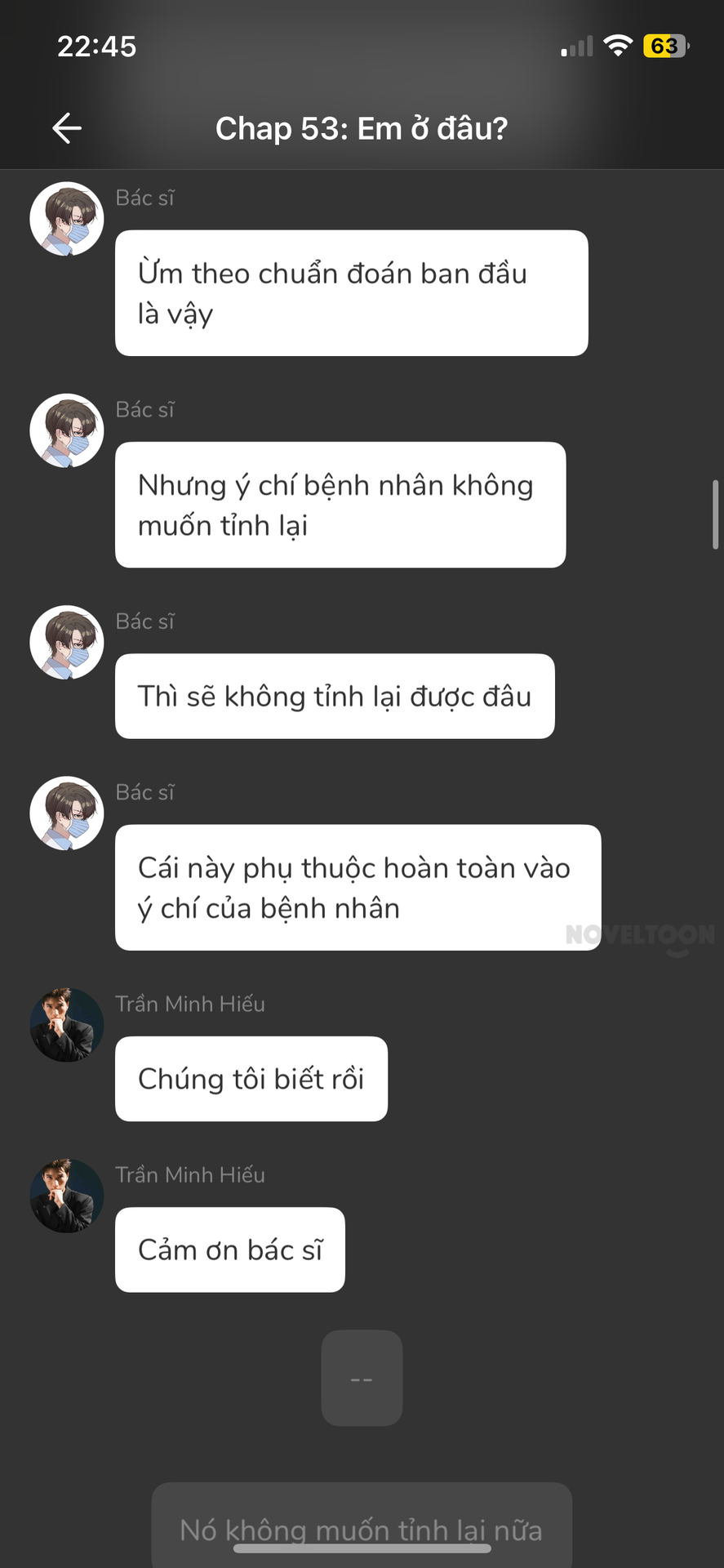Image resolution: width=724 pixels, height=1568 pixels.
Task: Open the doctor avatar beside "Ừm theo chuẩn đoán"
Action: [67, 219]
